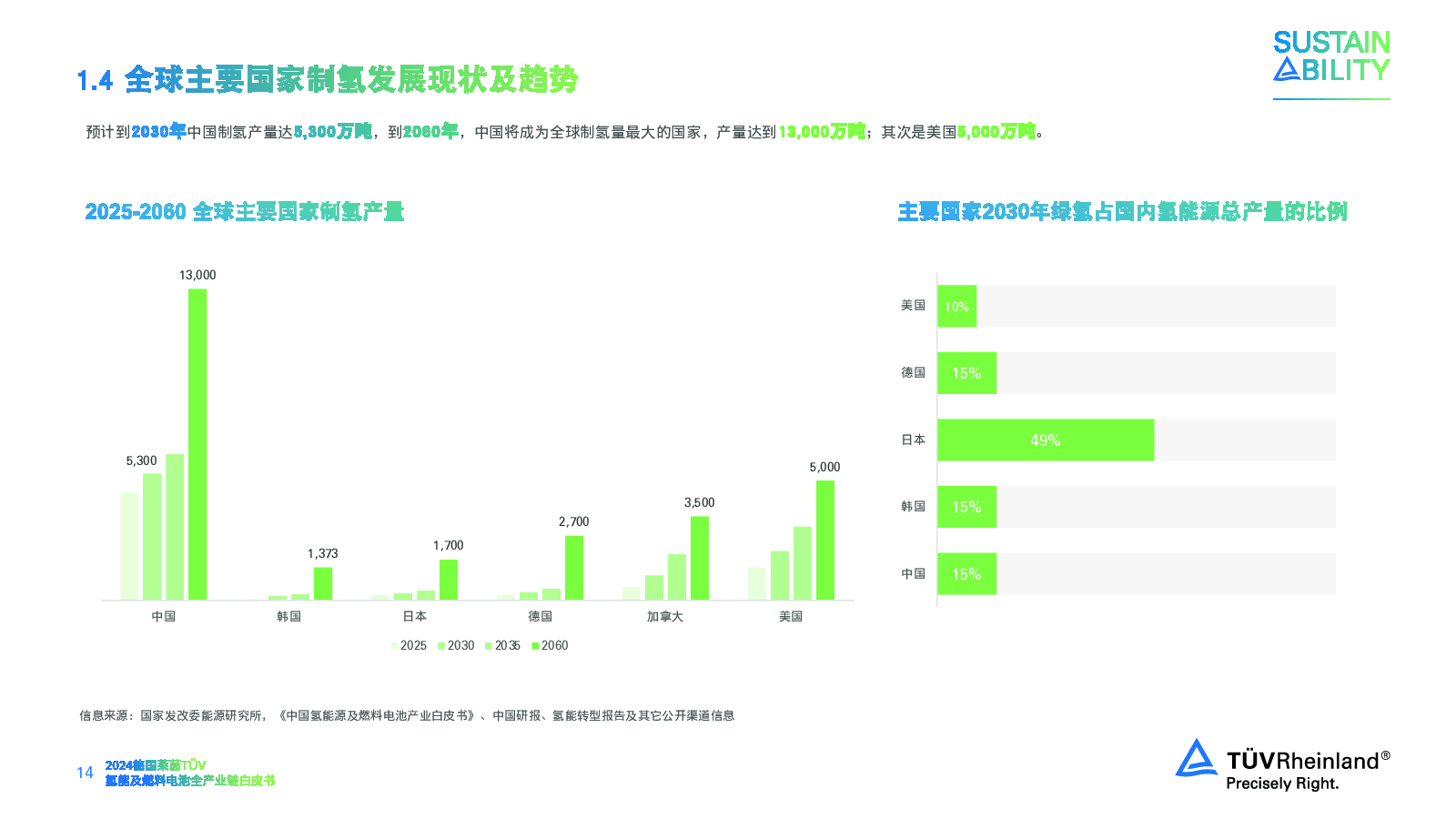Select the 2030 legend entry
Viewport: 1456px width, 819px height.
click(455, 646)
